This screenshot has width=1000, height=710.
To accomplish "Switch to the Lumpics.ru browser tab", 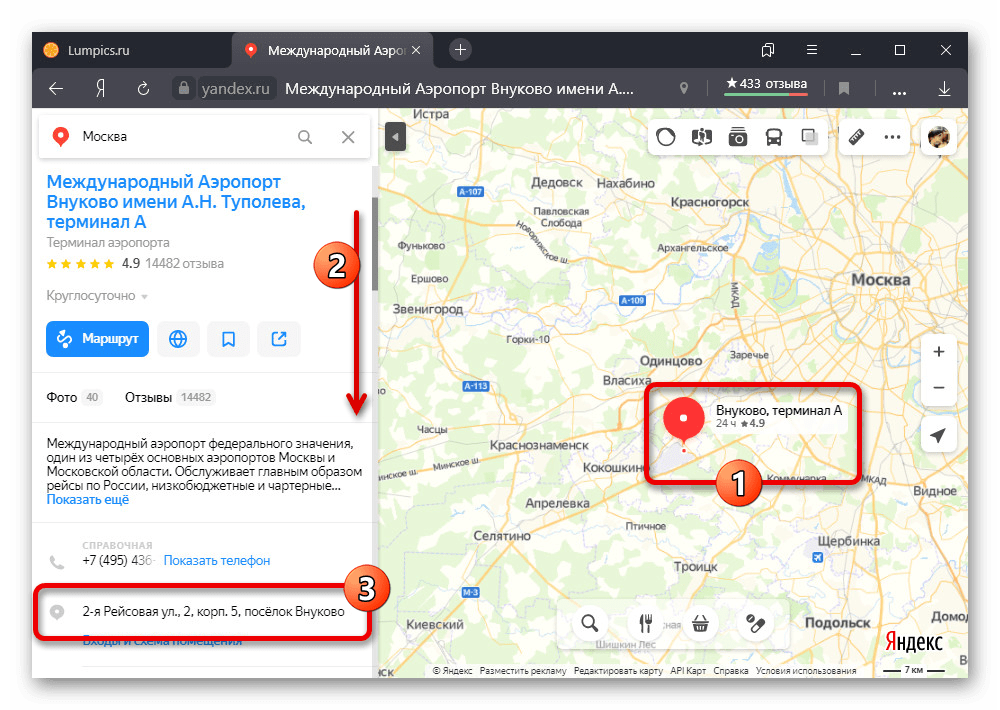I will click(x=99, y=50).
